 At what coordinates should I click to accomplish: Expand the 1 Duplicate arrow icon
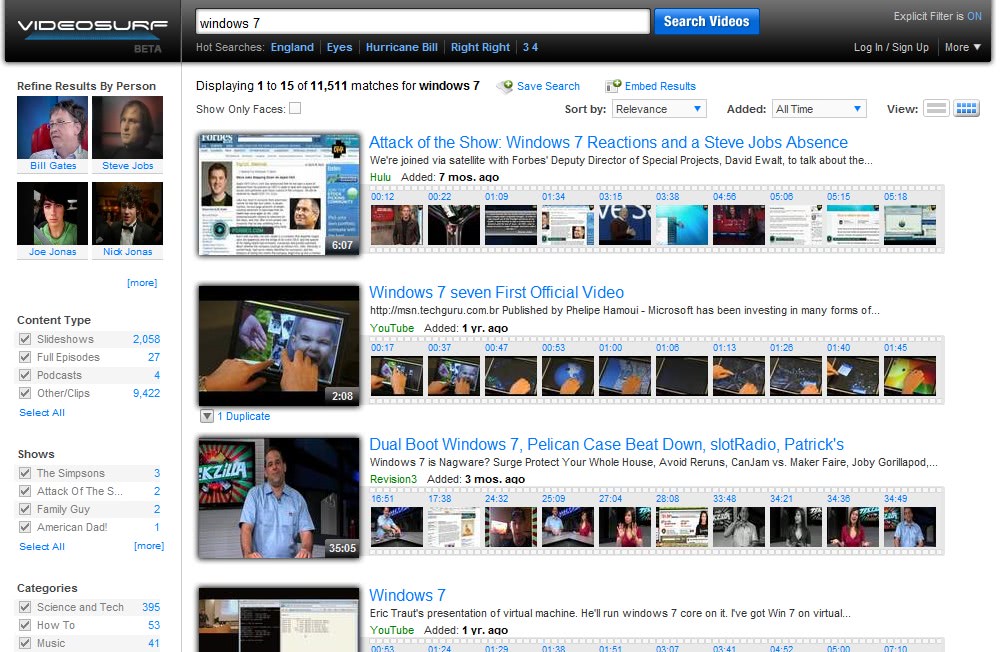coord(206,416)
